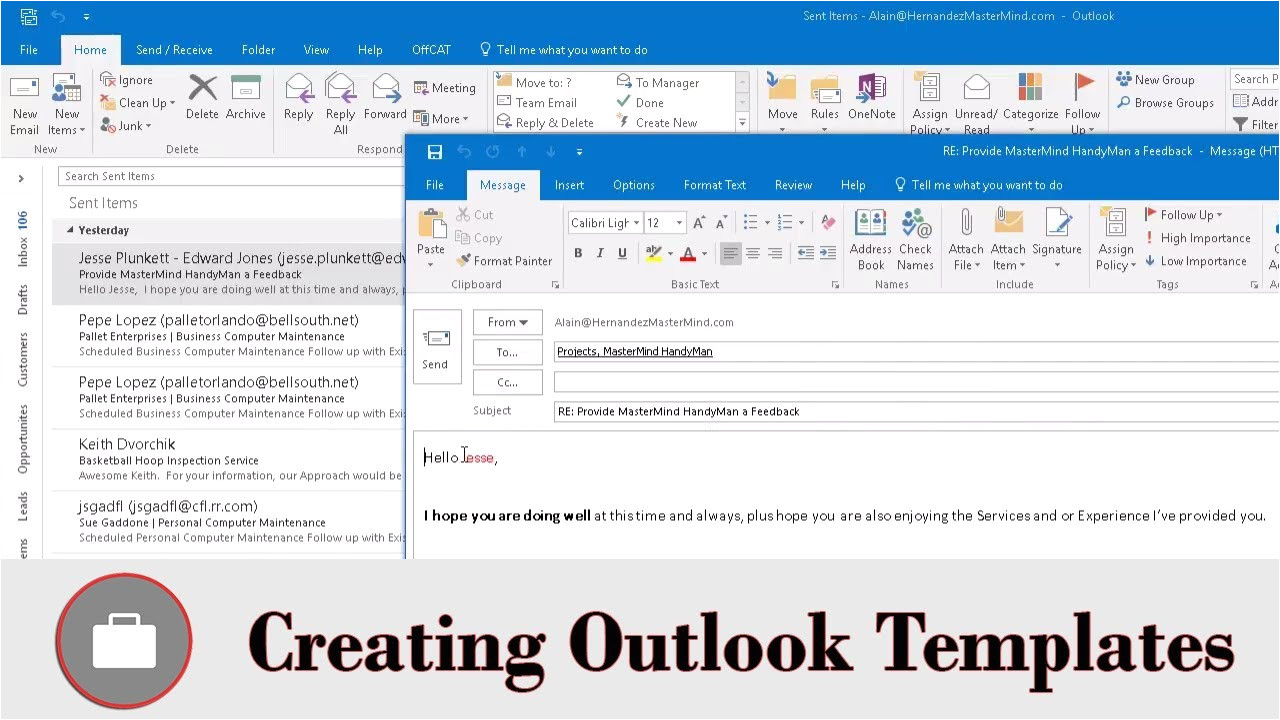Screen dimensions: 1280x720
Task: Click the Send button in the message window
Action: (x=436, y=346)
